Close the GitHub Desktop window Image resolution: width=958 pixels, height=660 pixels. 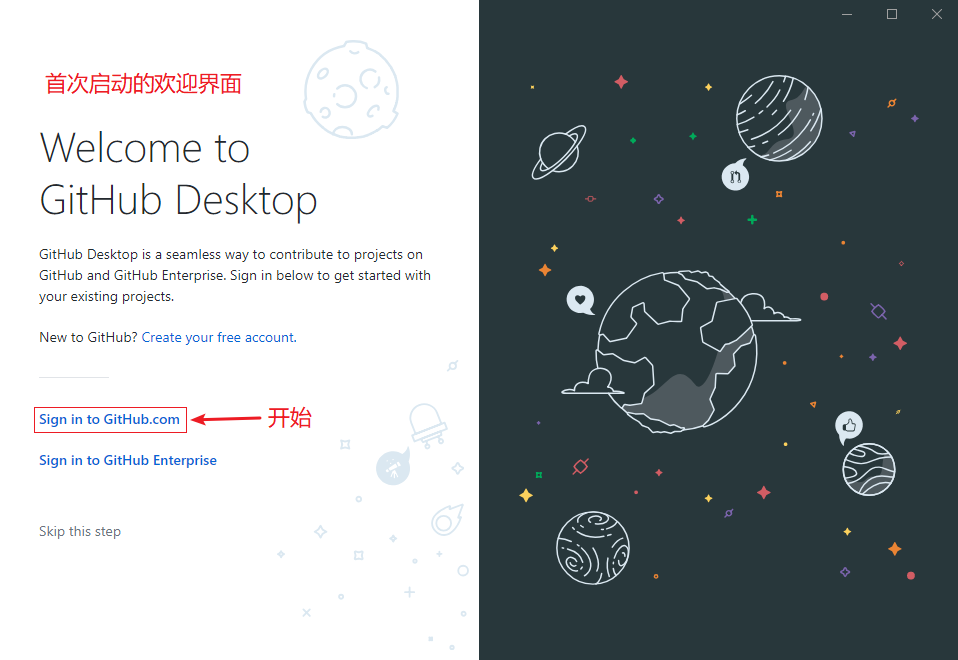[937, 14]
